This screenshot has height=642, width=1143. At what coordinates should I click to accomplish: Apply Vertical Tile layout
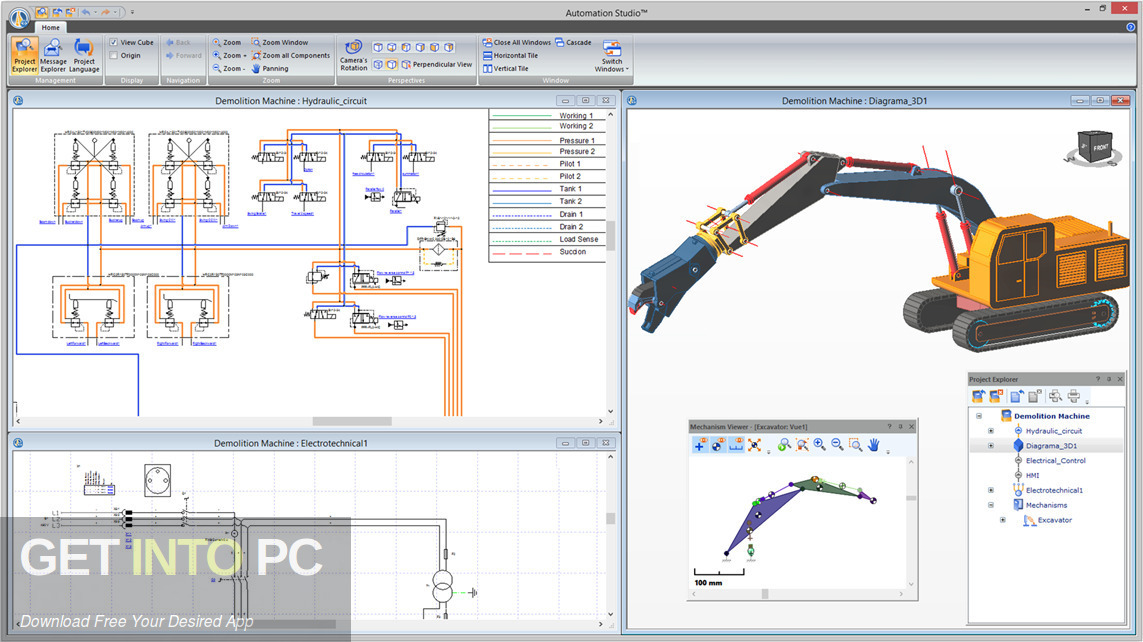tap(505, 68)
